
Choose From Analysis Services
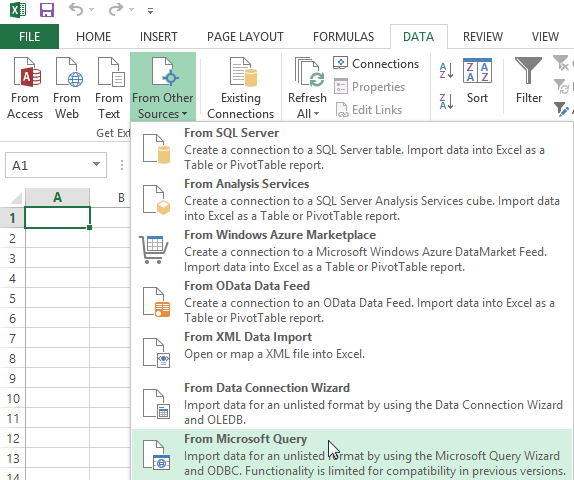[x=352, y=200]
